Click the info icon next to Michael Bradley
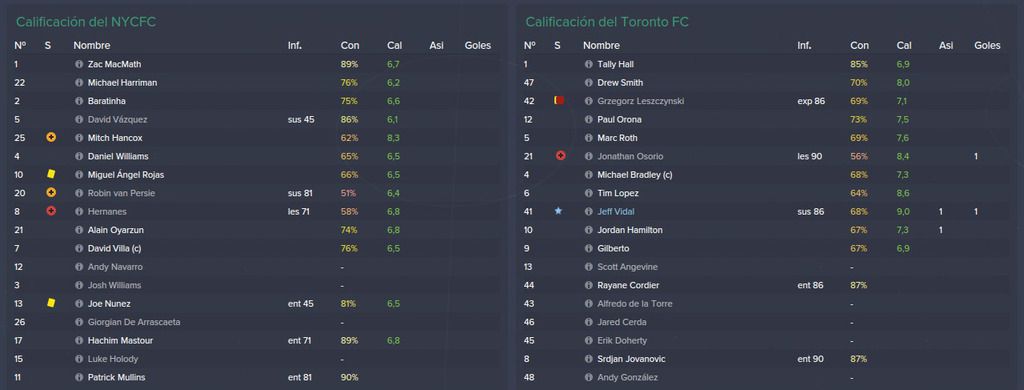 (x=588, y=175)
